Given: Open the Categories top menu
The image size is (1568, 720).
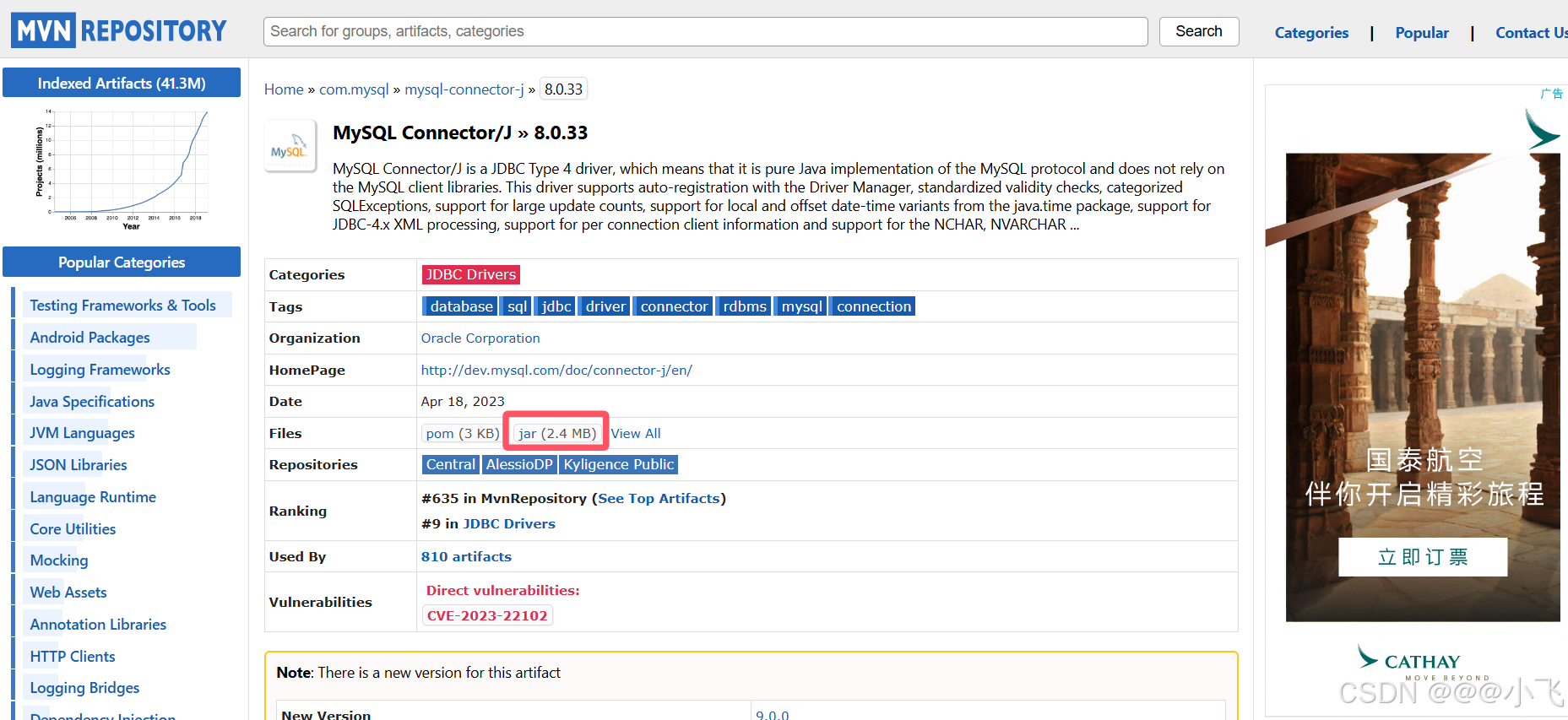Looking at the screenshot, I should (x=1311, y=33).
